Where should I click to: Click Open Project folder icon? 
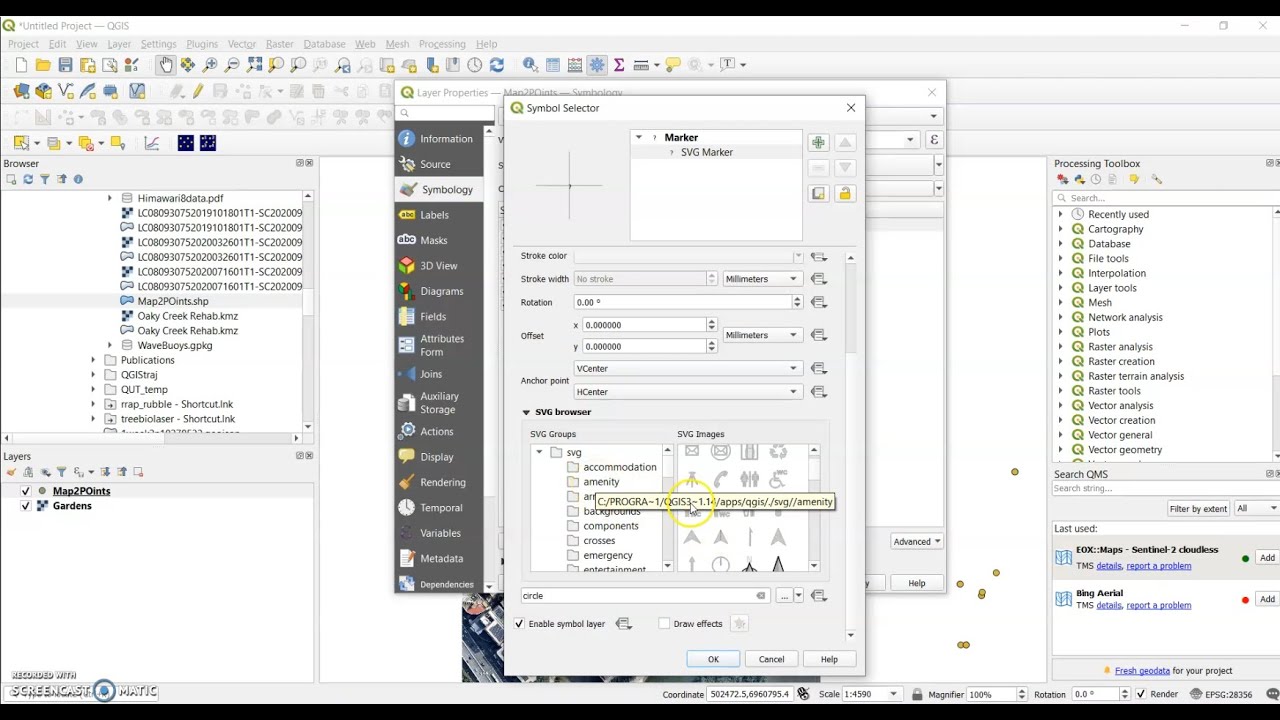click(x=43, y=65)
